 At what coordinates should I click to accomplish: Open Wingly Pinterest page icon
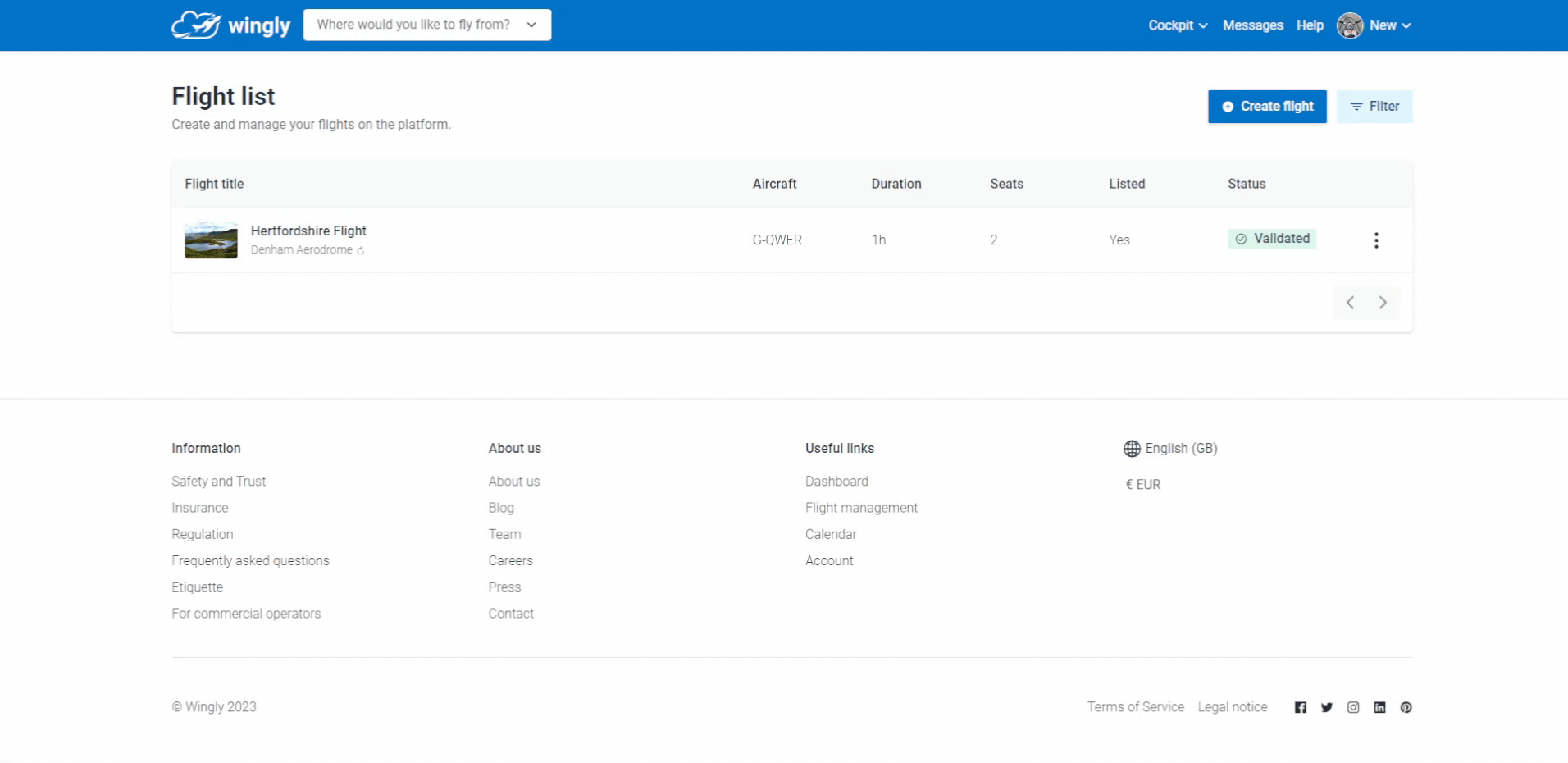[x=1406, y=707]
